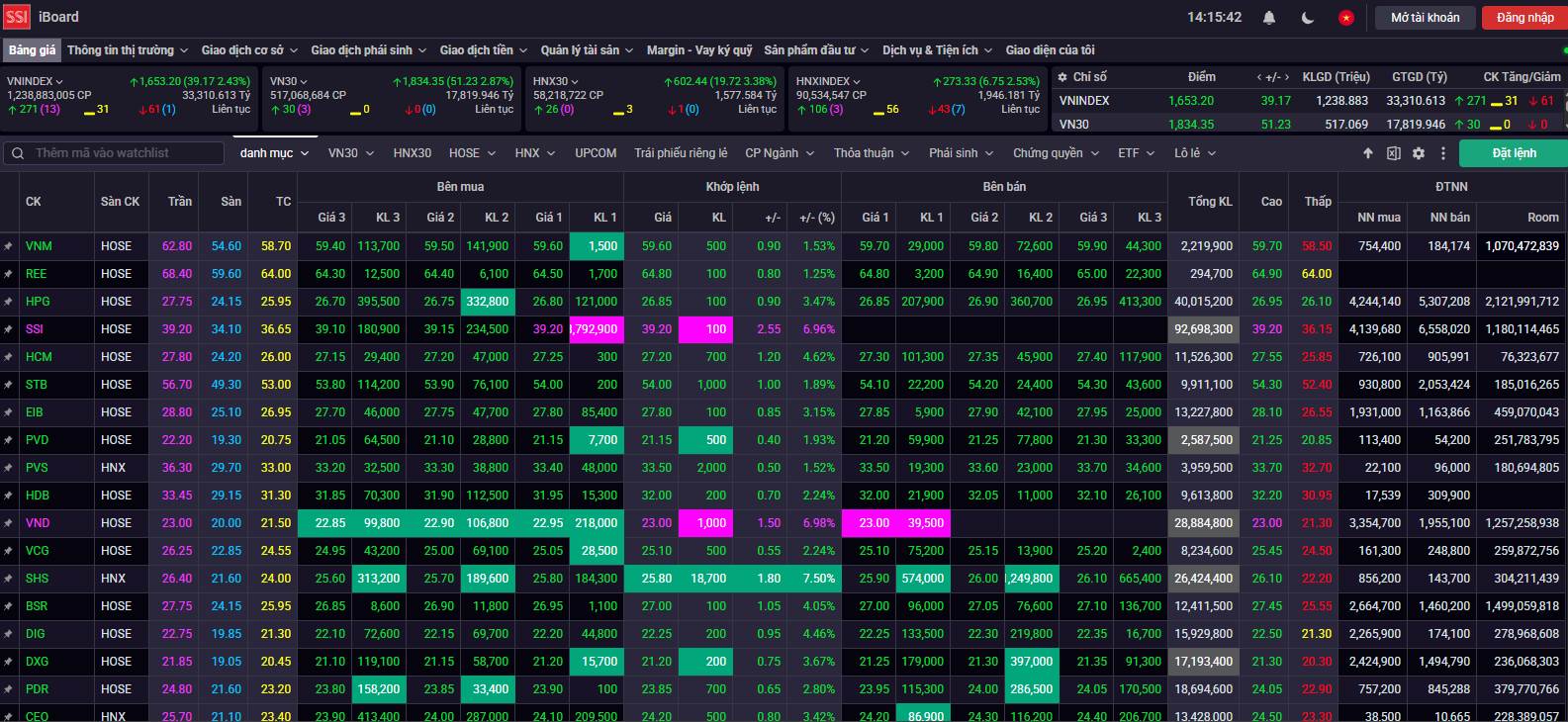Click the Excel export icon
The height and width of the screenshot is (722, 1568).
(x=1393, y=153)
